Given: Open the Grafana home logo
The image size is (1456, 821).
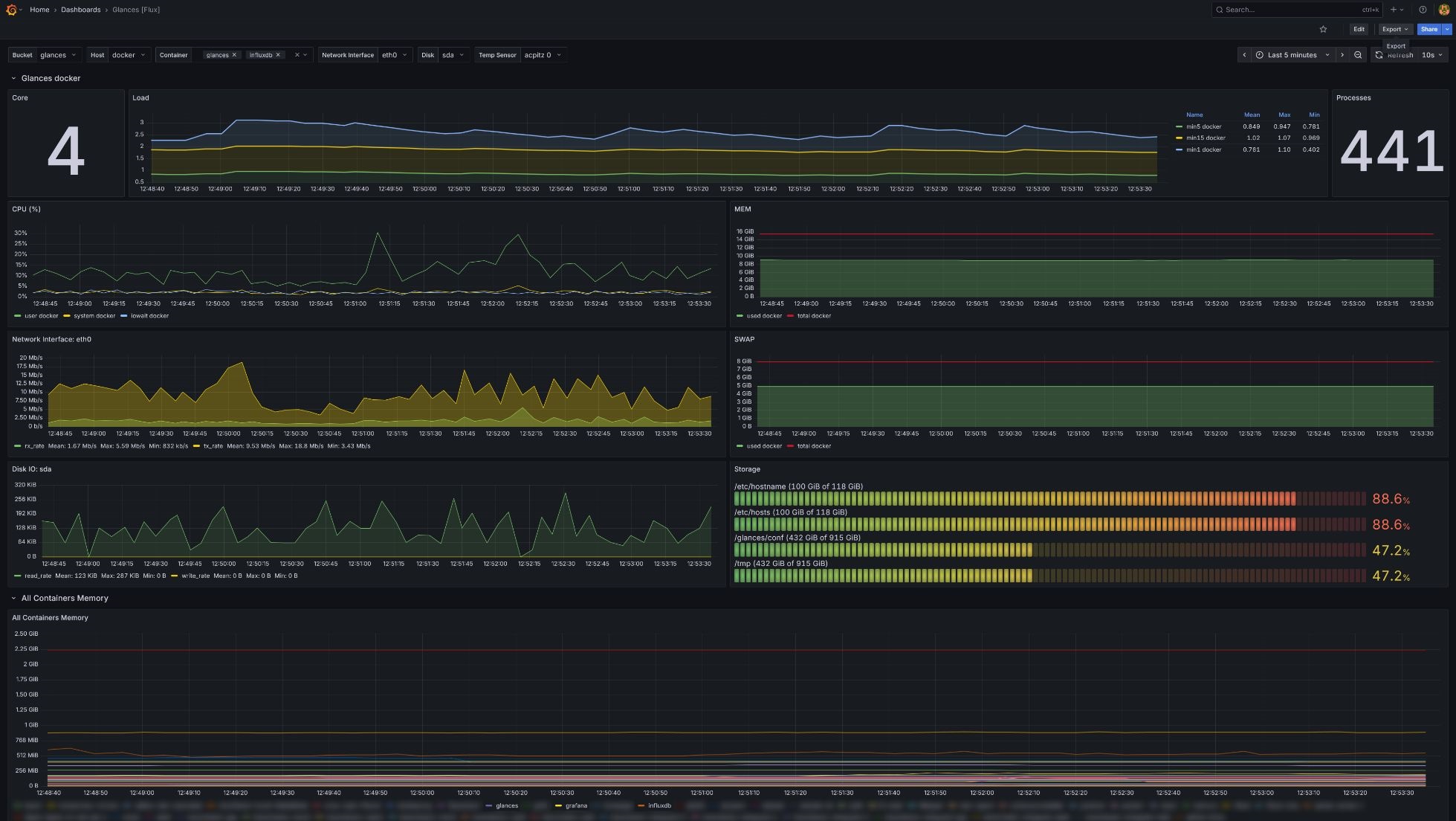Looking at the screenshot, I should pos(11,10).
